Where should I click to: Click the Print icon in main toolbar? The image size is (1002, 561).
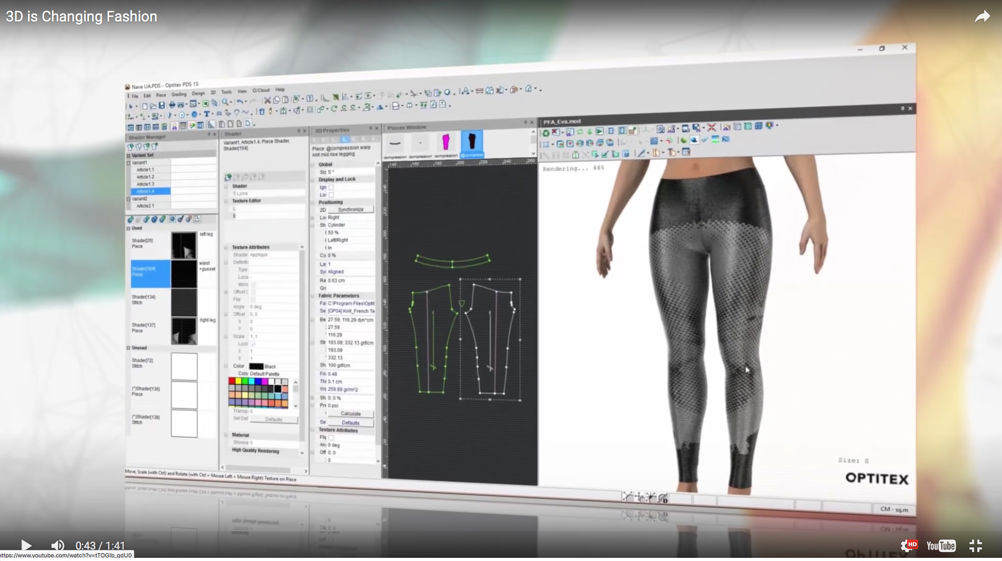point(173,105)
